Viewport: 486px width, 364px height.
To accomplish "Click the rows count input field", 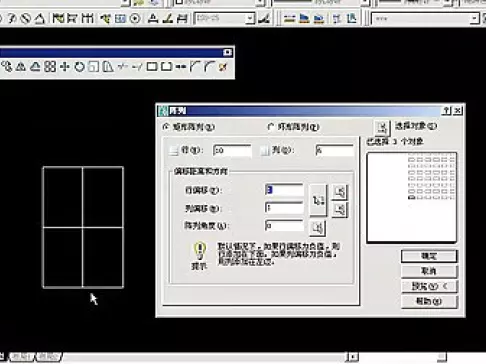I will coord(232,150).
